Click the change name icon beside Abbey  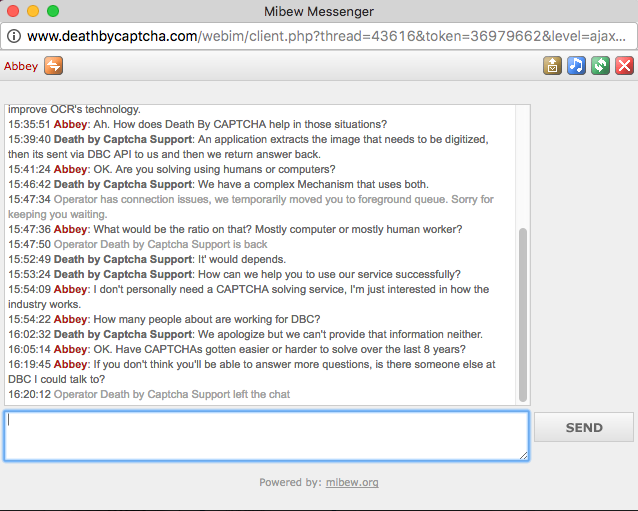[x=54, y=66]
